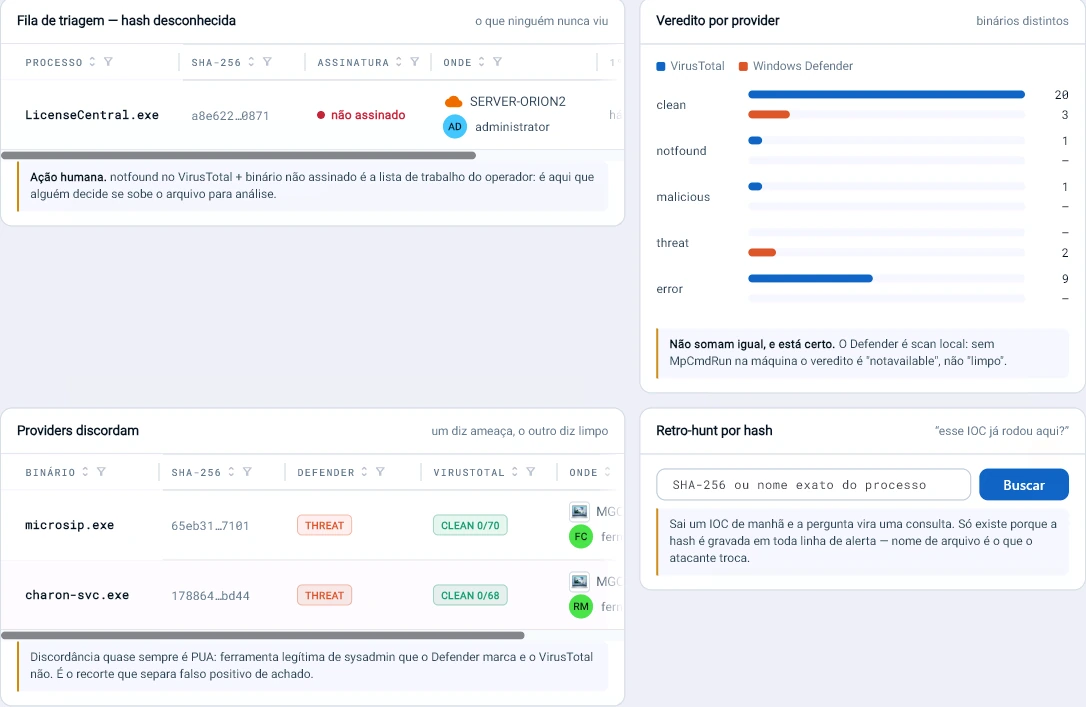Filter the BINÁRIO column
1086x707 pixels.
[x=101, y=472]
